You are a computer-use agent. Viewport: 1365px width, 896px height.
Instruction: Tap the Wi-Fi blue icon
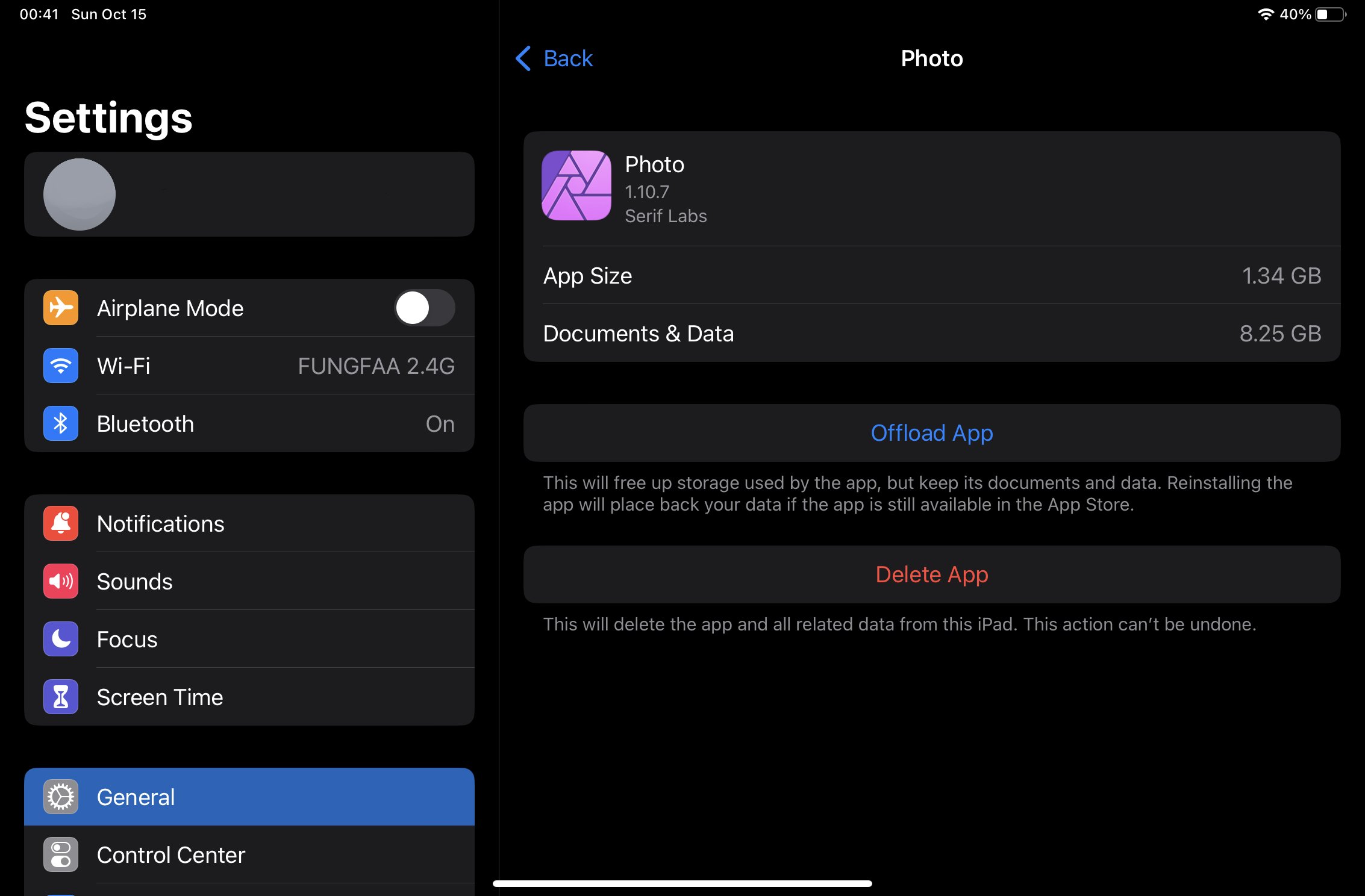point(61,366)
